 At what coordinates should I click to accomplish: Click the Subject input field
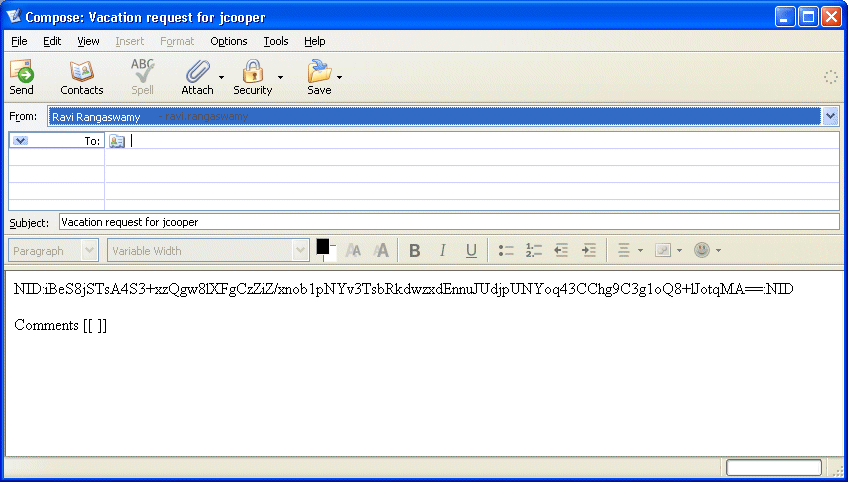(x=449, y=222)
